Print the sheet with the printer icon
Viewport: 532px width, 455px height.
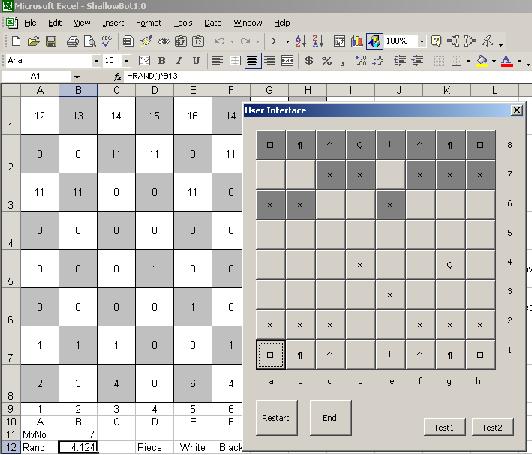73,41
